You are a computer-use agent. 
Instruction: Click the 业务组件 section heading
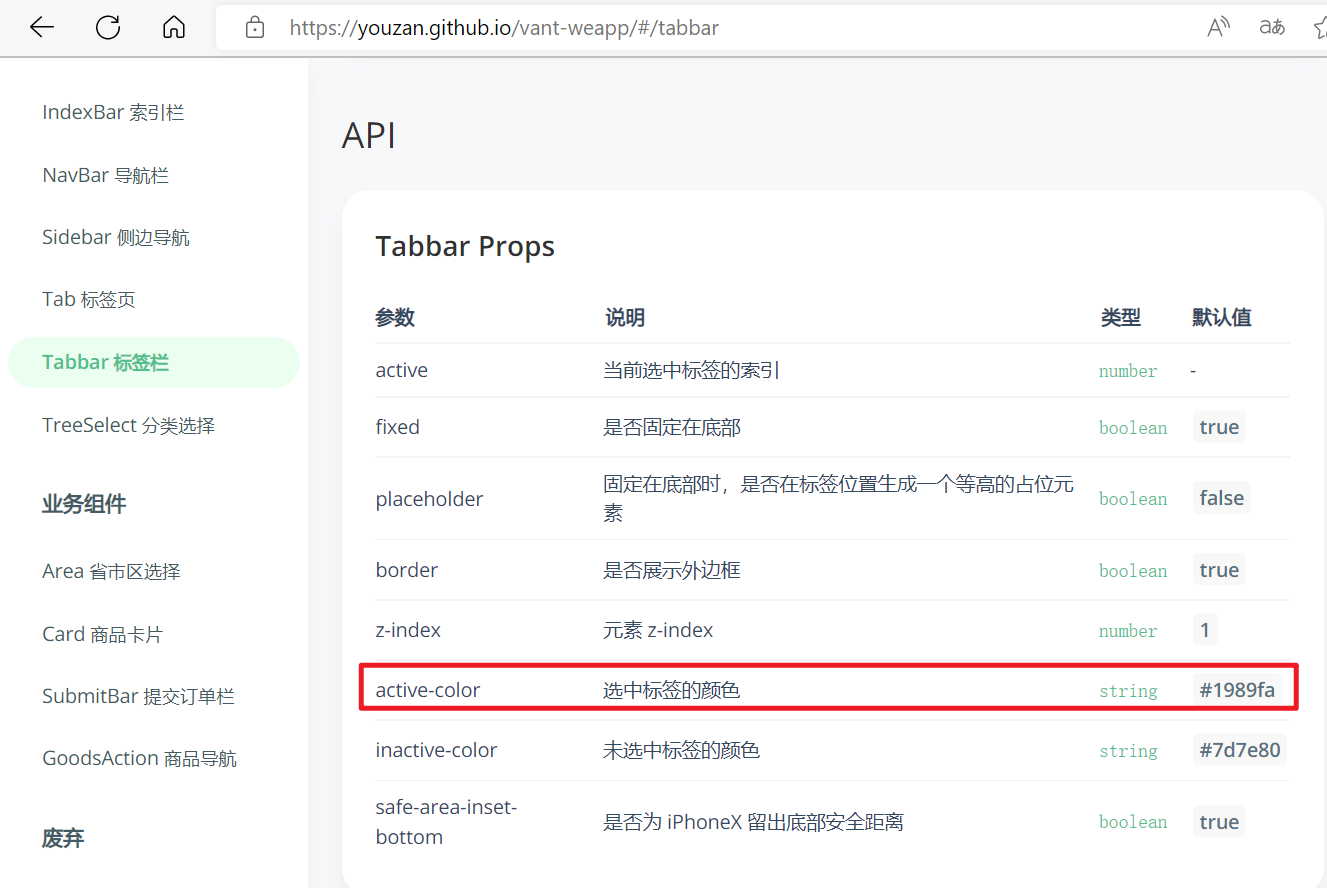84,504
